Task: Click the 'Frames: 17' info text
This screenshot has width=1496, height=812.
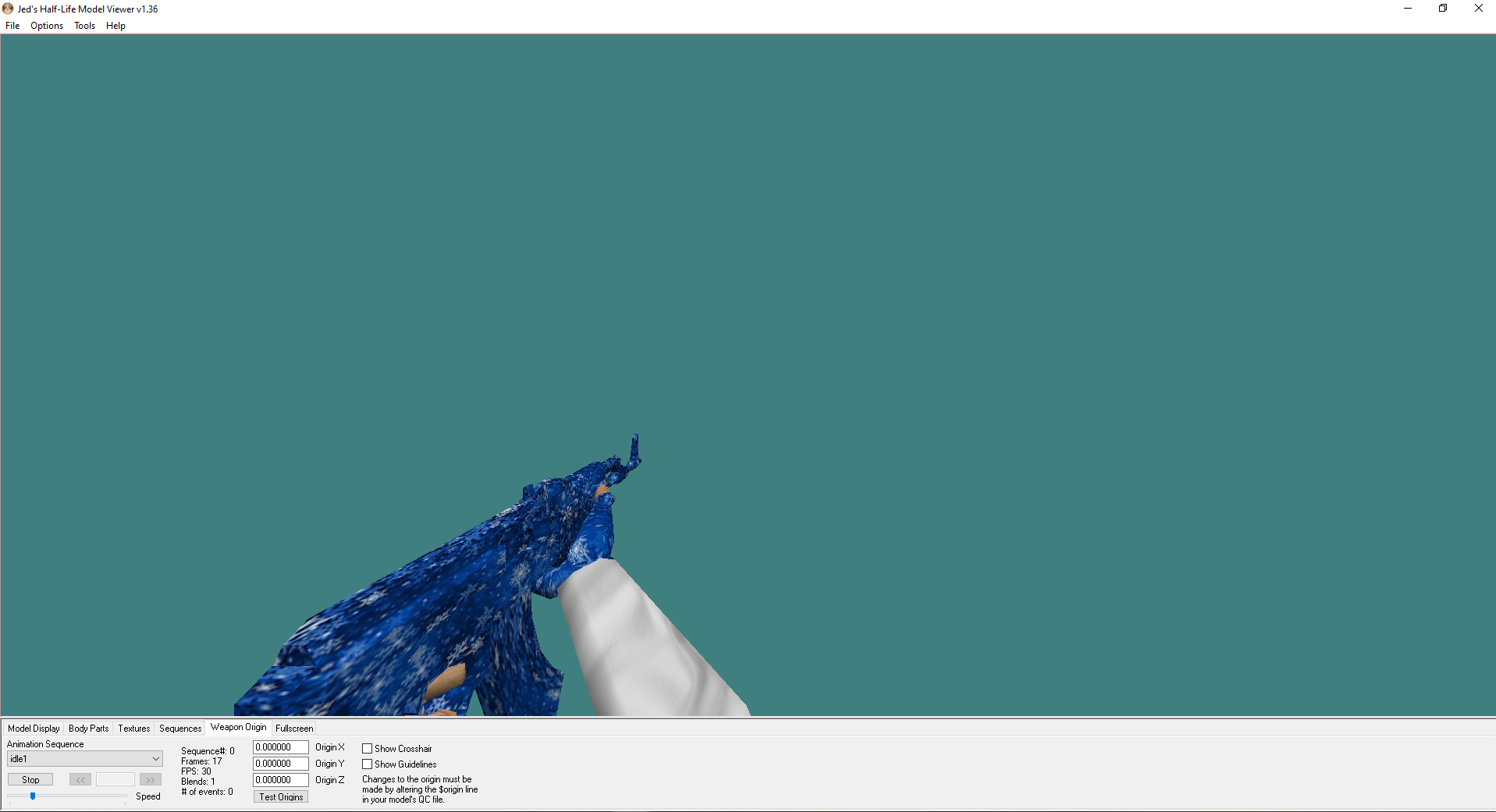Action: tap(201, 761)
